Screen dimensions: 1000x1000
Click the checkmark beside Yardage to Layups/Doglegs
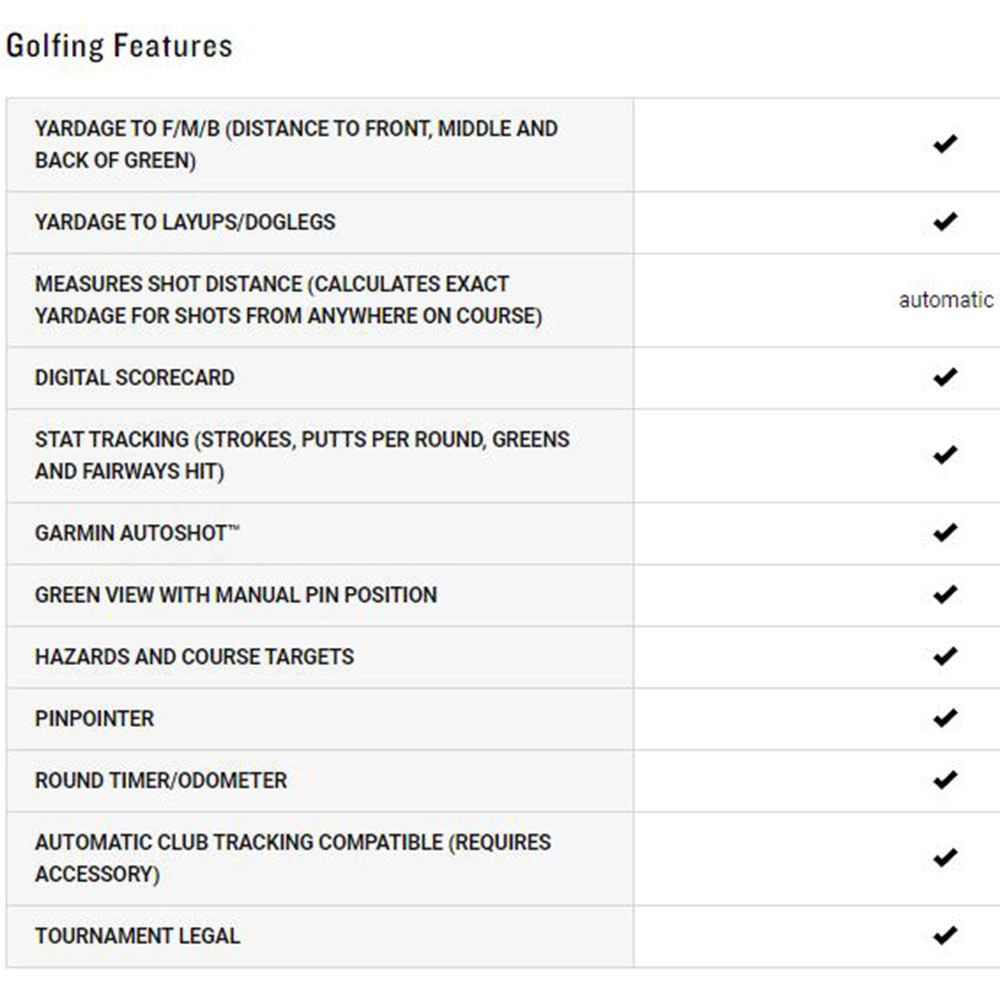(x=945, y=222)
